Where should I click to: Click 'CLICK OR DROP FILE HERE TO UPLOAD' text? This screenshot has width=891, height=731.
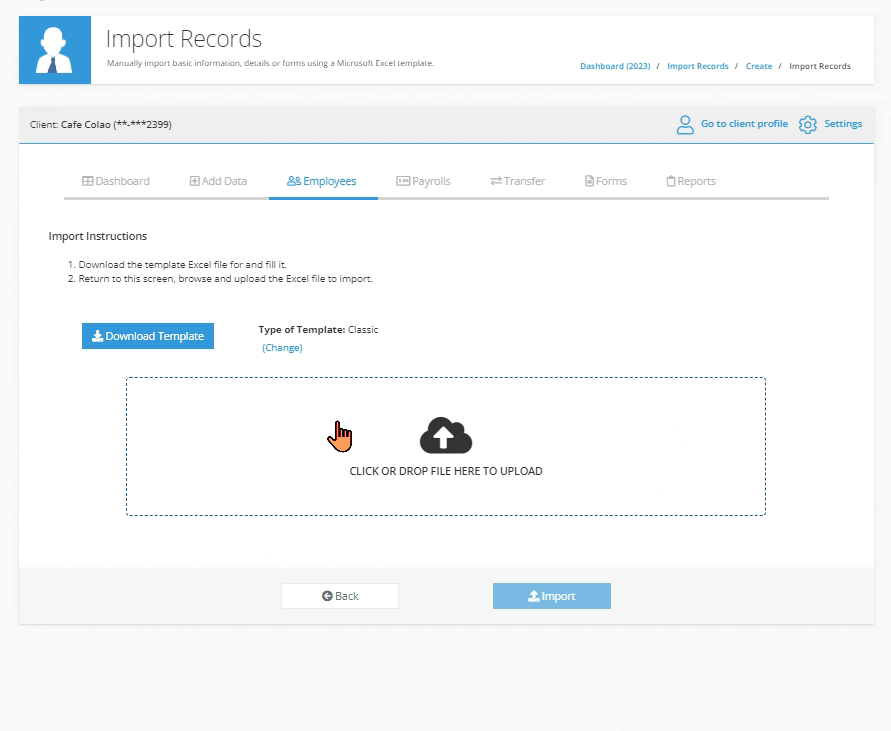446,471
